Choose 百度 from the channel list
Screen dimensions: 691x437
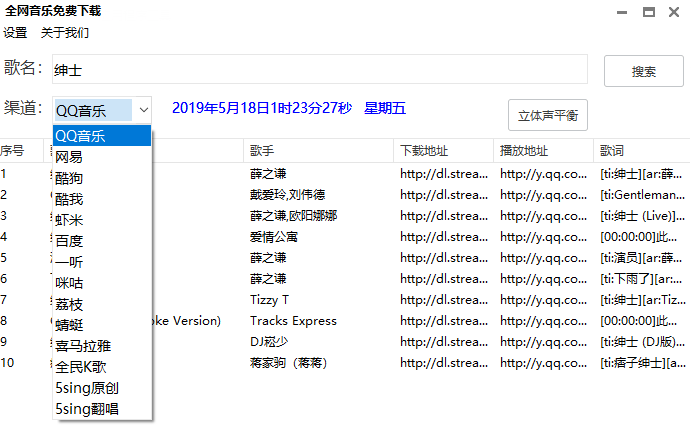tap(102, 241)
